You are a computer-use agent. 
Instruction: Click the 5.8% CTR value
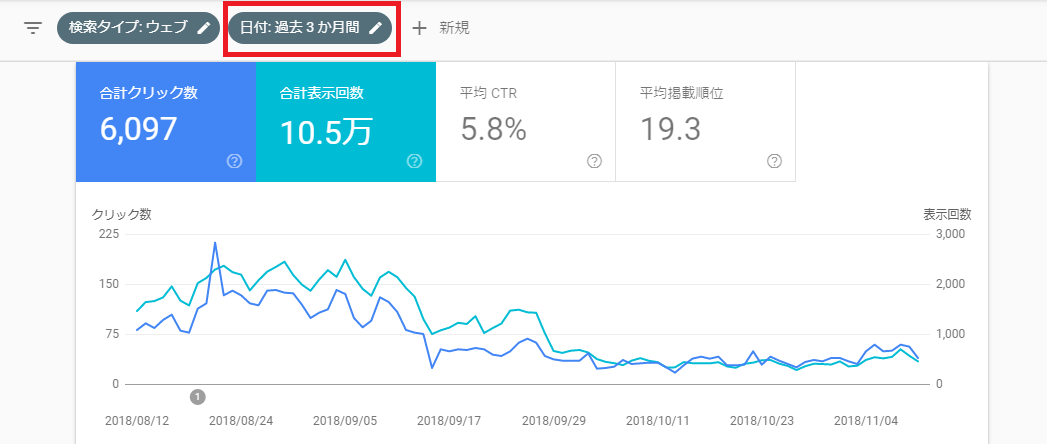493,129
